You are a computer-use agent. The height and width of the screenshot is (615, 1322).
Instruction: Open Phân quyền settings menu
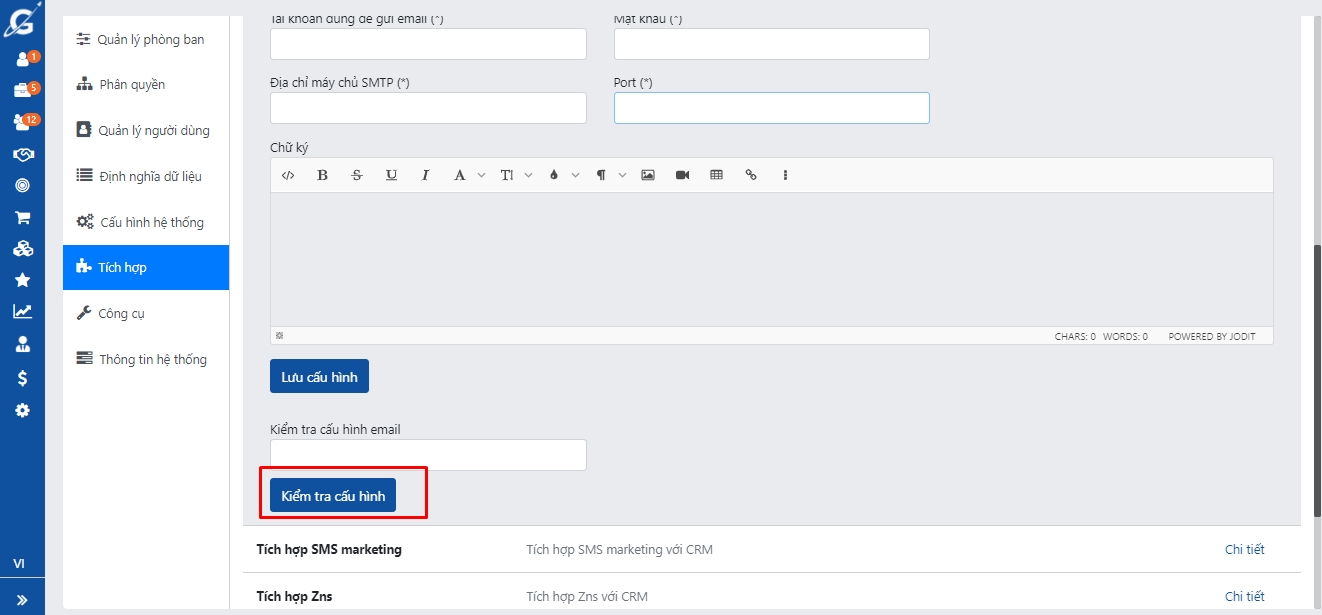[x=131, y=85]
